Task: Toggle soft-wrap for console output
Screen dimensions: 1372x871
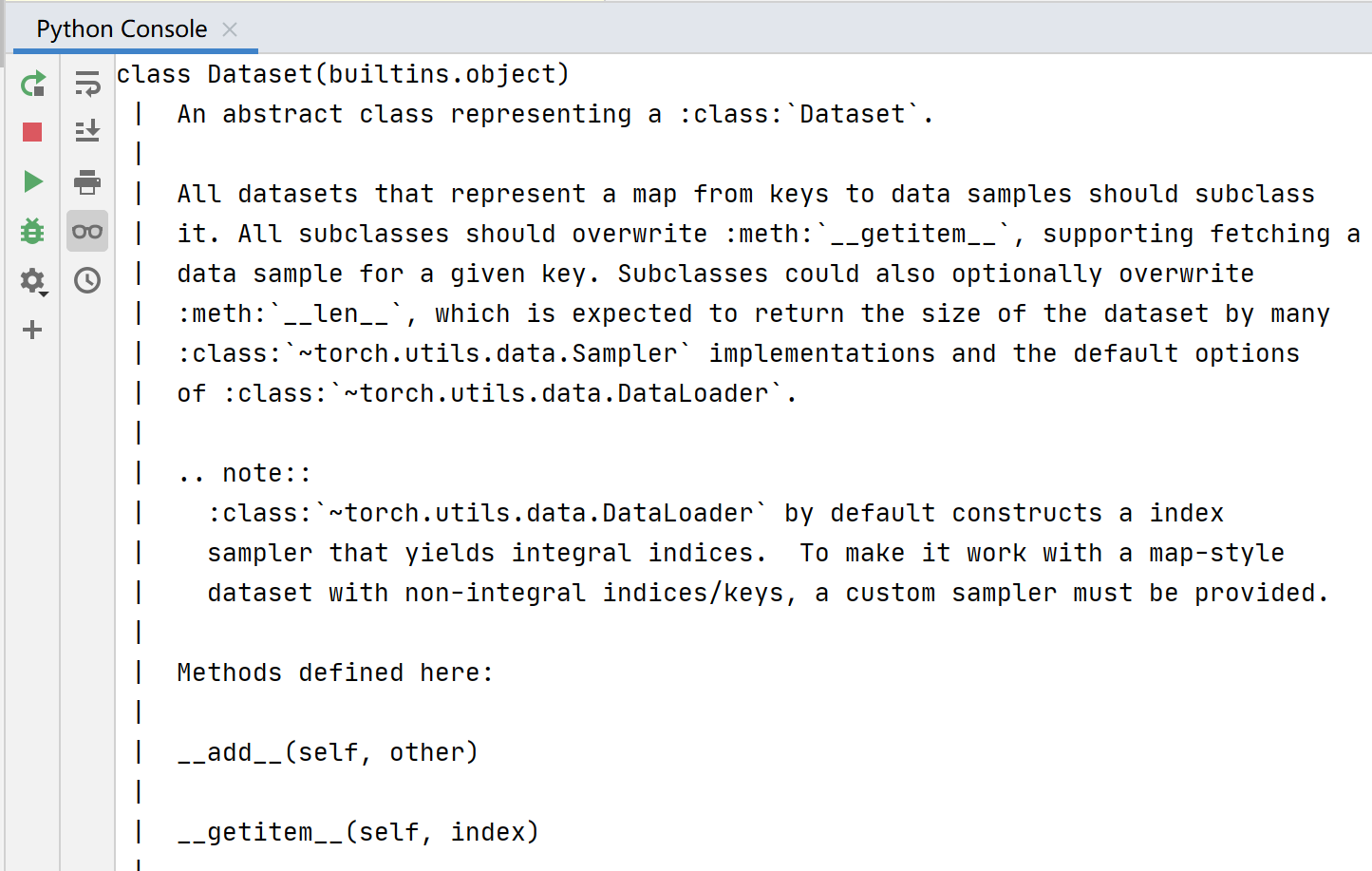Action: click(87, 84)
